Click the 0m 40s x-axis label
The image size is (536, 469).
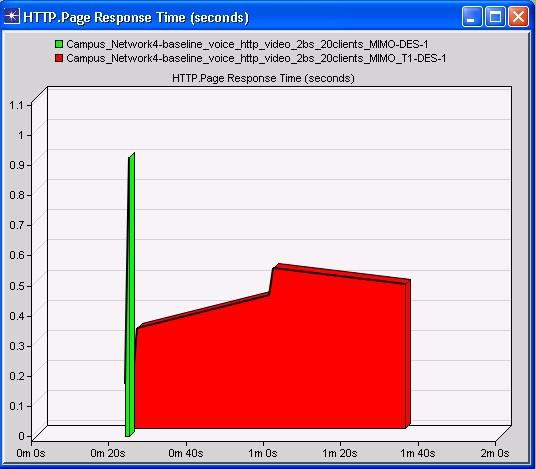(186, 453)
